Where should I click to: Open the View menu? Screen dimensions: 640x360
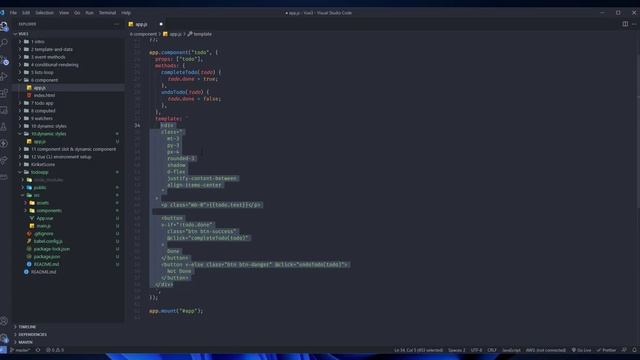[x=64, y=13]
